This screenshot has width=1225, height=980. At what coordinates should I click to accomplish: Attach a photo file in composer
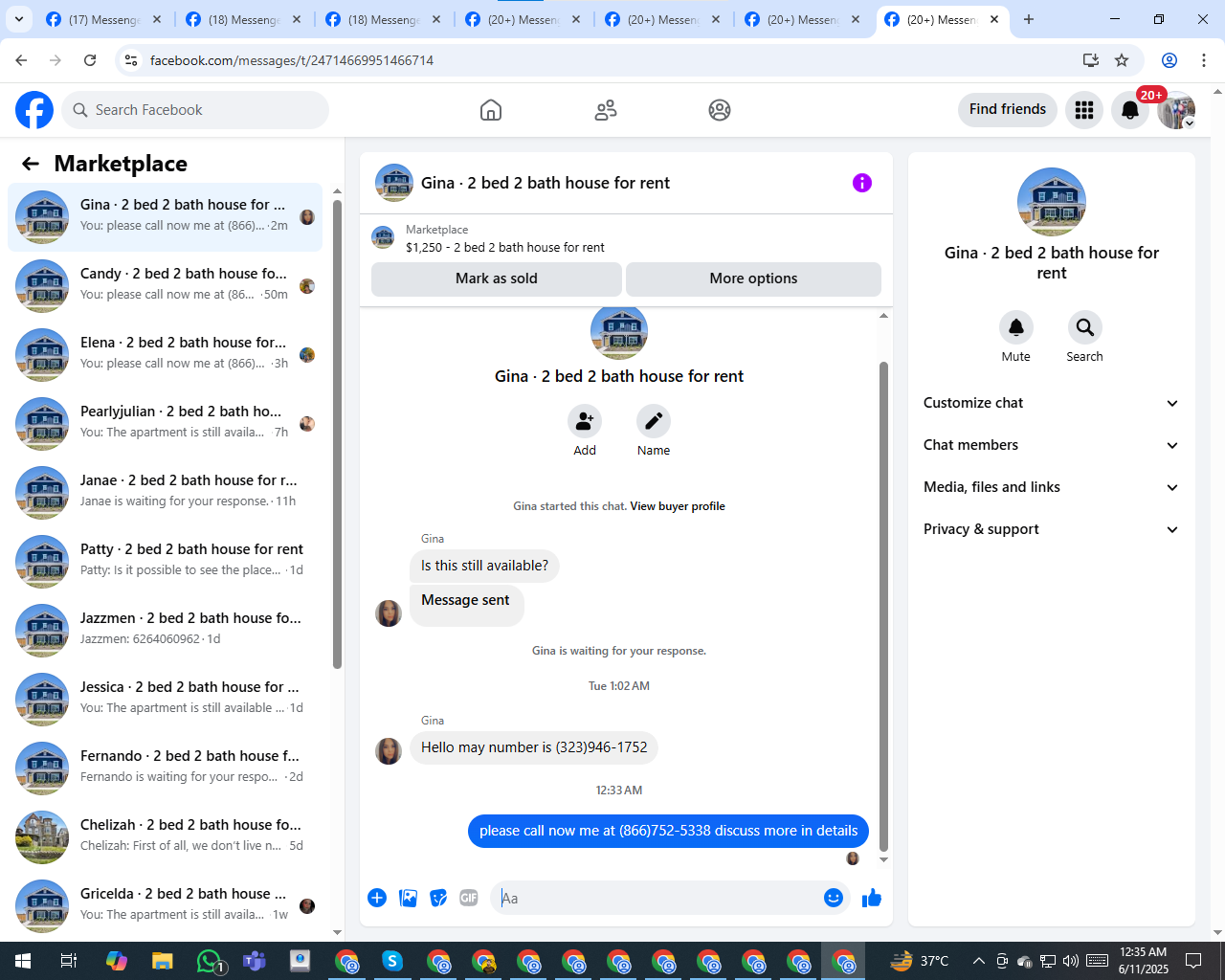(409, 898)
